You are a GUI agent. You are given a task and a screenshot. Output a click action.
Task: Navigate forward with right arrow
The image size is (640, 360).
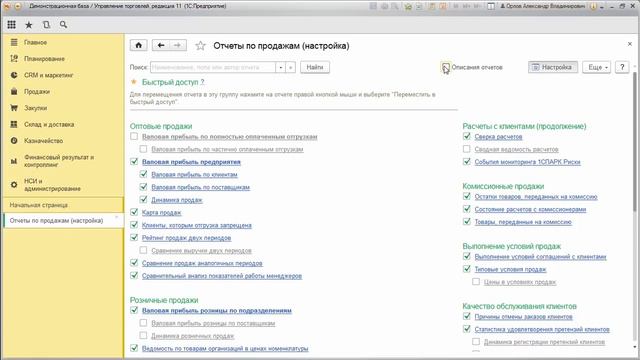(178, 45)
